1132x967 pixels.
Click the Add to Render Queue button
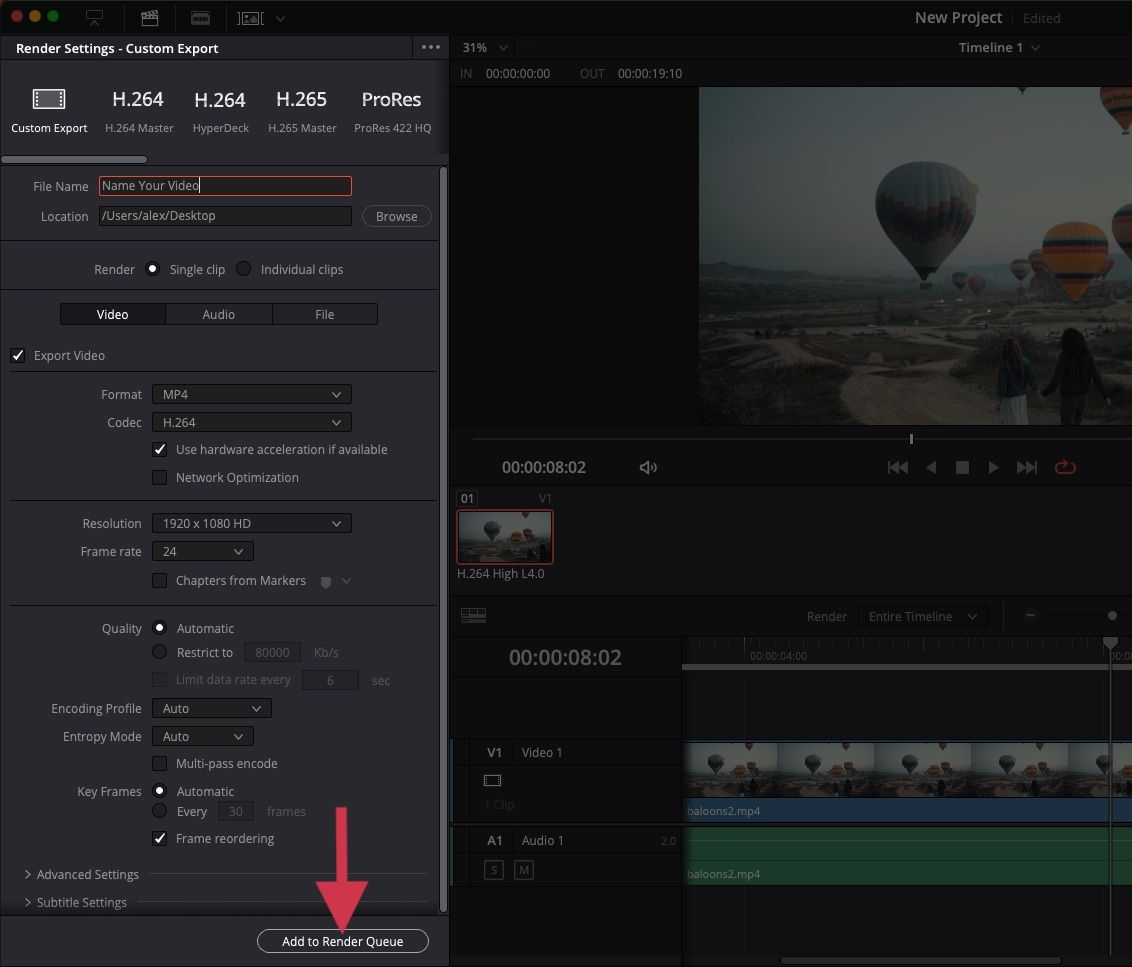(342, 941)
